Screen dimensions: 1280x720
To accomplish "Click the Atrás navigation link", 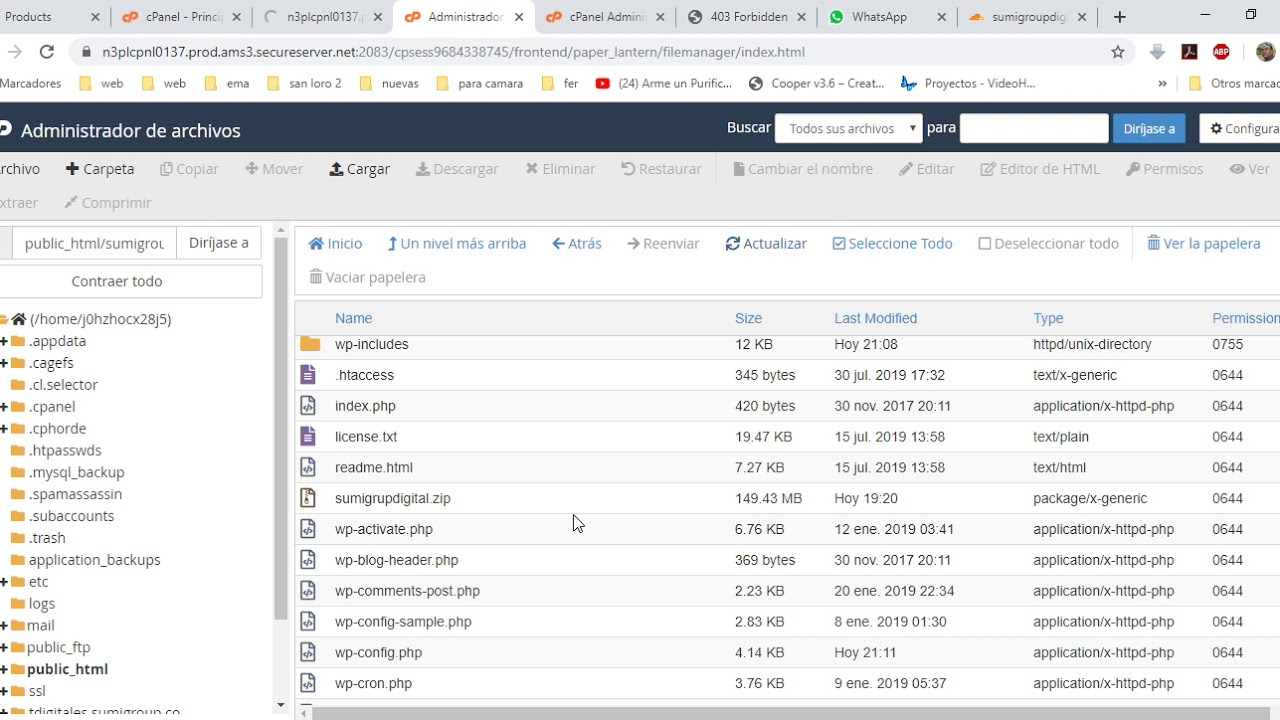I will tap(577, 244).
